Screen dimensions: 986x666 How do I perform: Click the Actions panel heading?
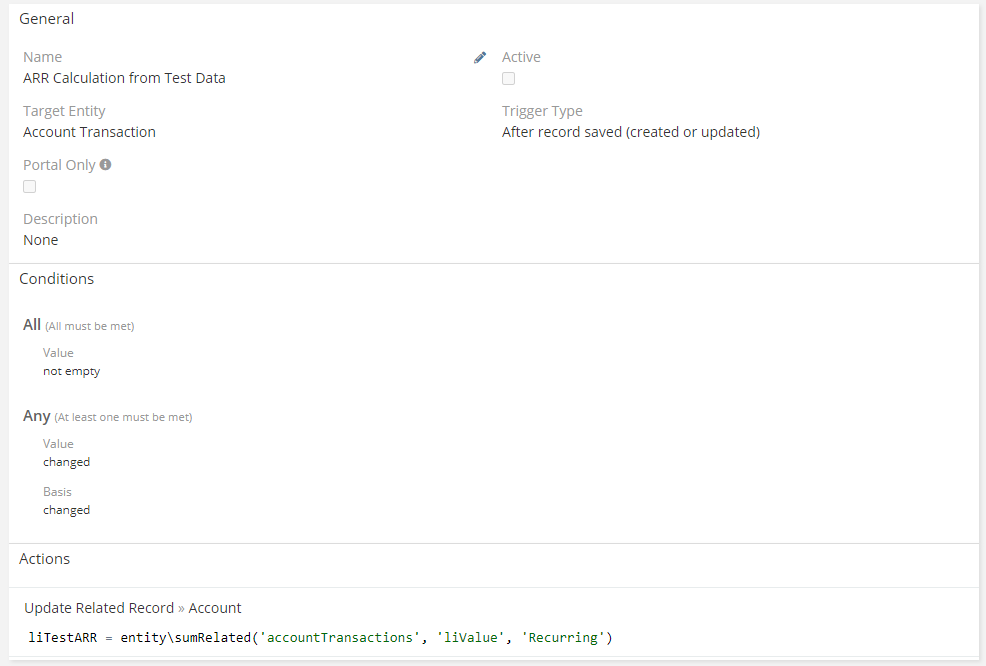pyautogui.click(x=44, y=559)
